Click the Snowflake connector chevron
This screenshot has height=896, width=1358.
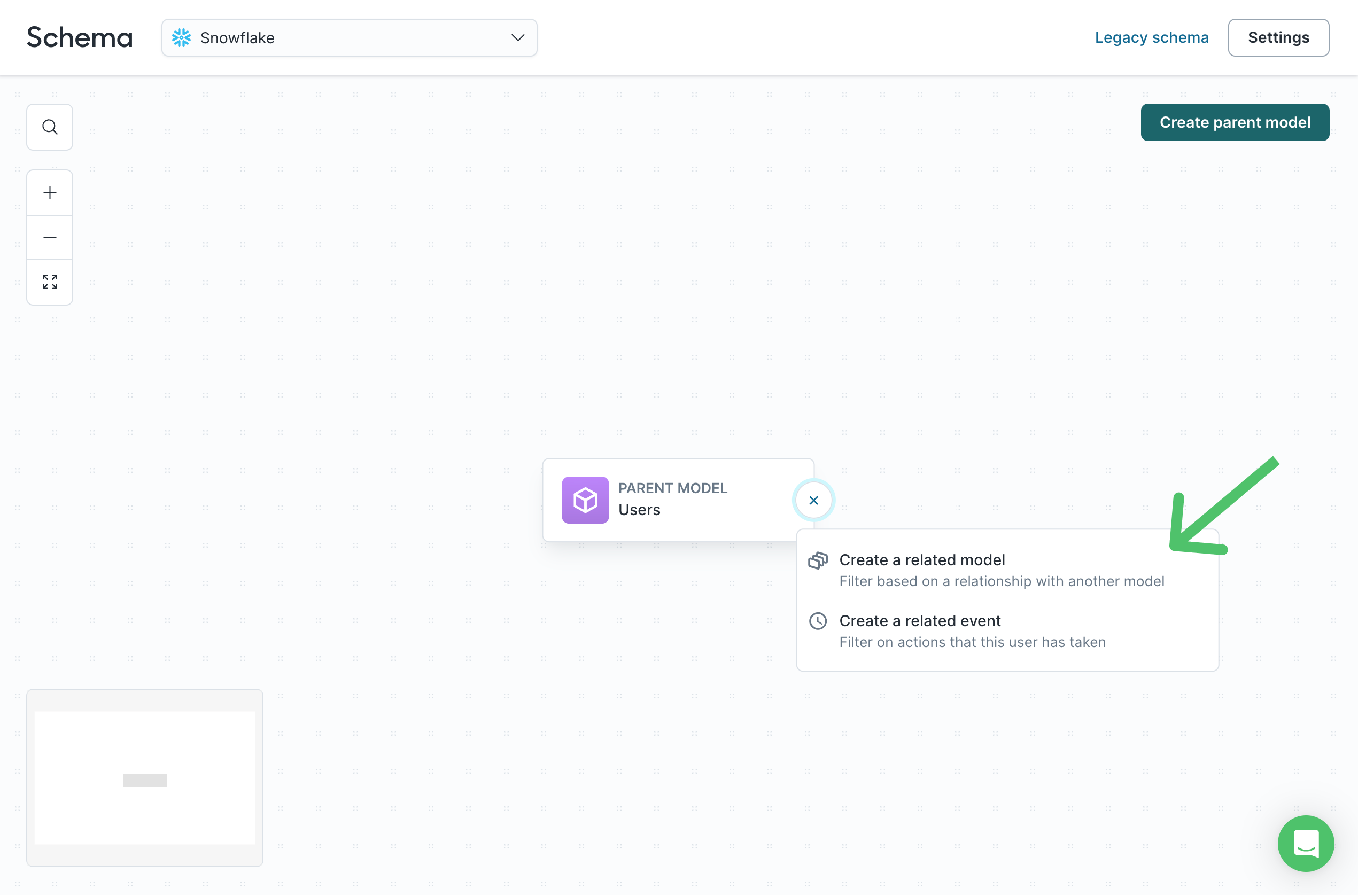pyautogui.click(x=518, y=37)
